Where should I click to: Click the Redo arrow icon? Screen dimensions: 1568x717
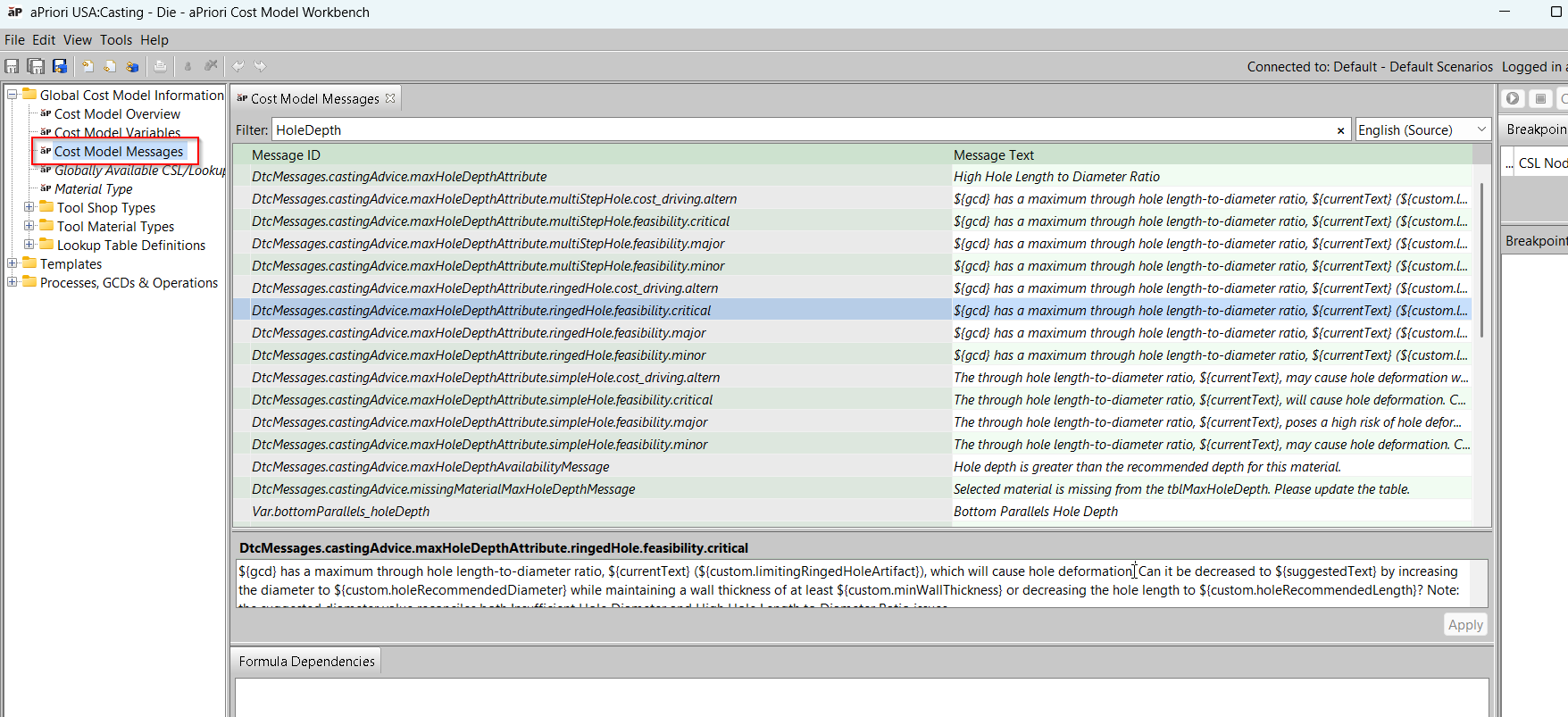tap(260, 66)
